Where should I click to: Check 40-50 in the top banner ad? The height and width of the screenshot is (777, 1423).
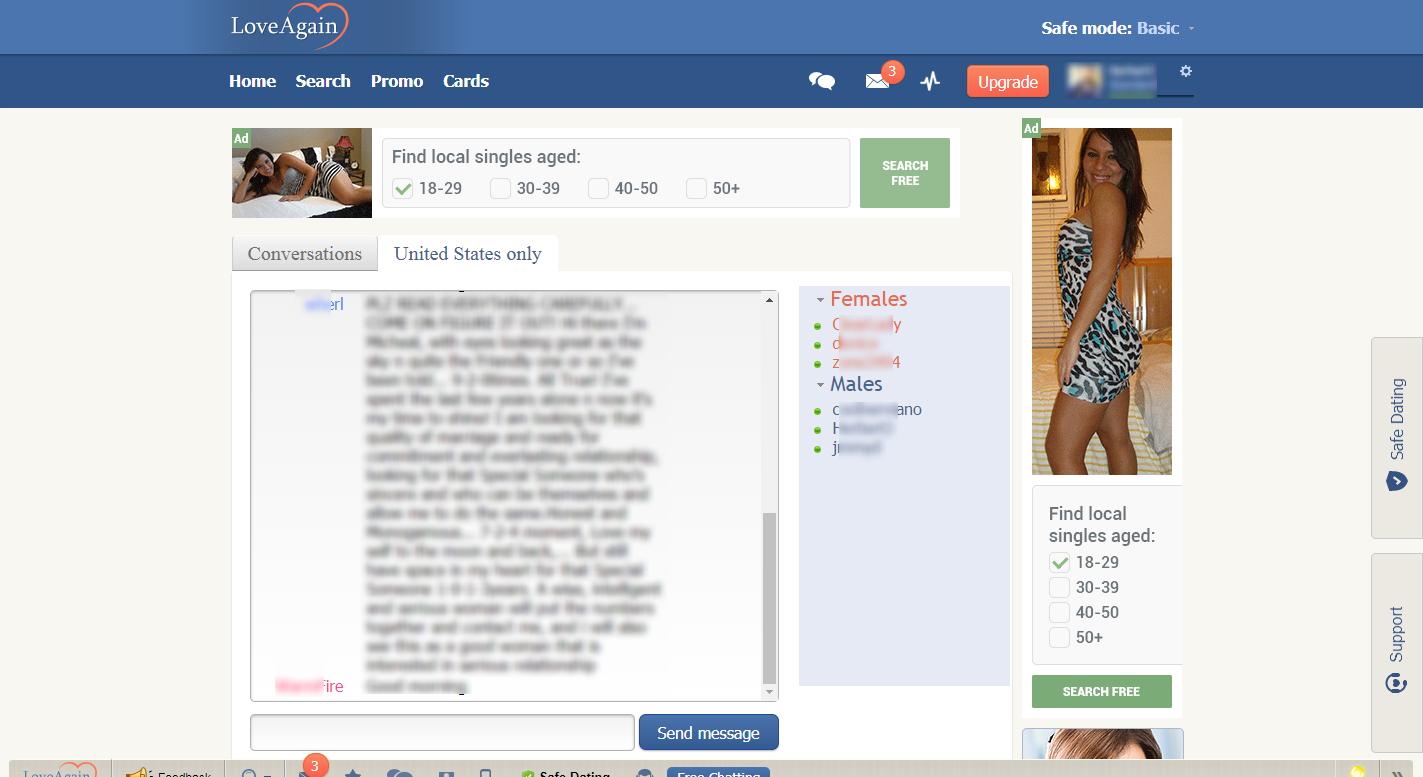598,188
